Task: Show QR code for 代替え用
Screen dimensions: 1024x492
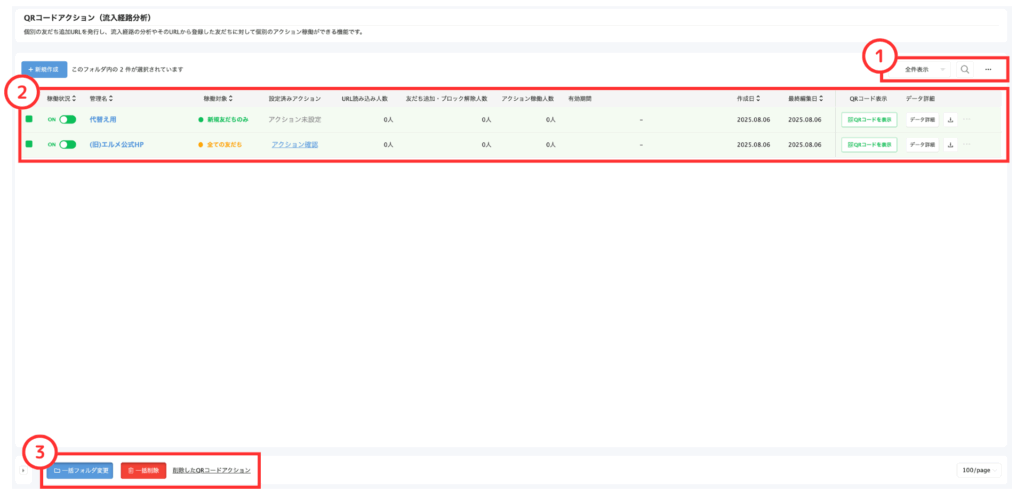Action: [x=869, y=120]
